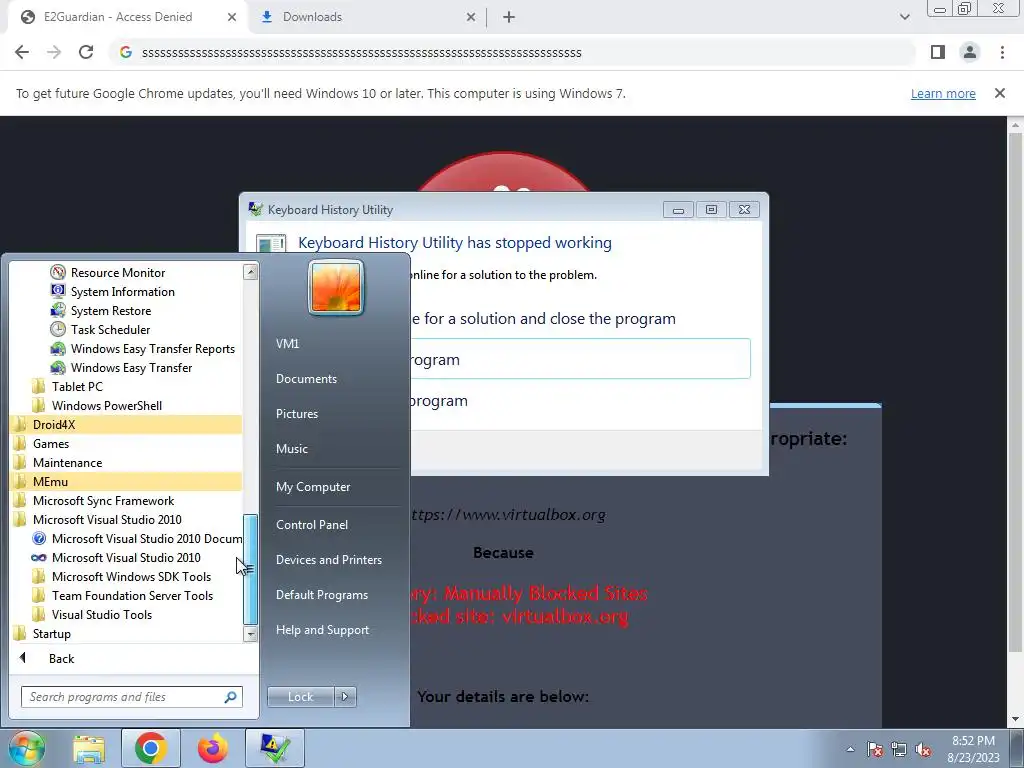Image resolution: width=1024 pixels, height=768 pixels.
Task: Open the Chrome tab search dropdown
Action: coord(904,17)
